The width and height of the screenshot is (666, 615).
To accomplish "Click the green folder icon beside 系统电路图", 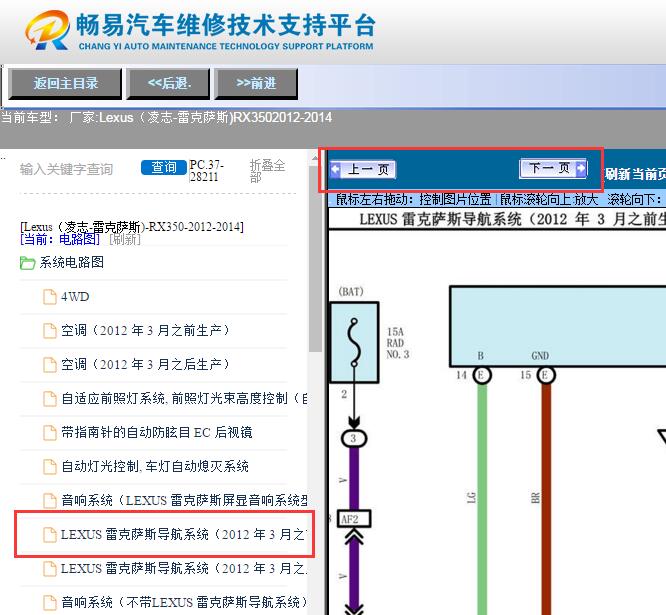I will [27, 263].
